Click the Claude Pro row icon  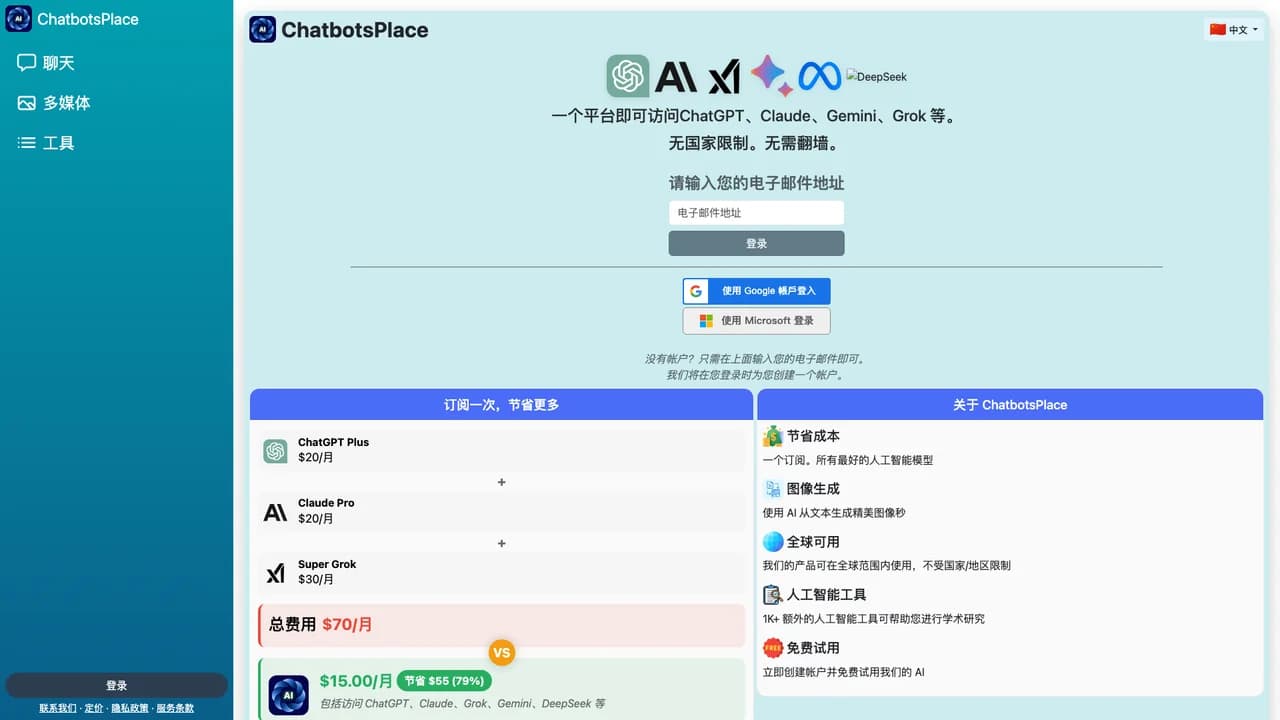(275, 512)
